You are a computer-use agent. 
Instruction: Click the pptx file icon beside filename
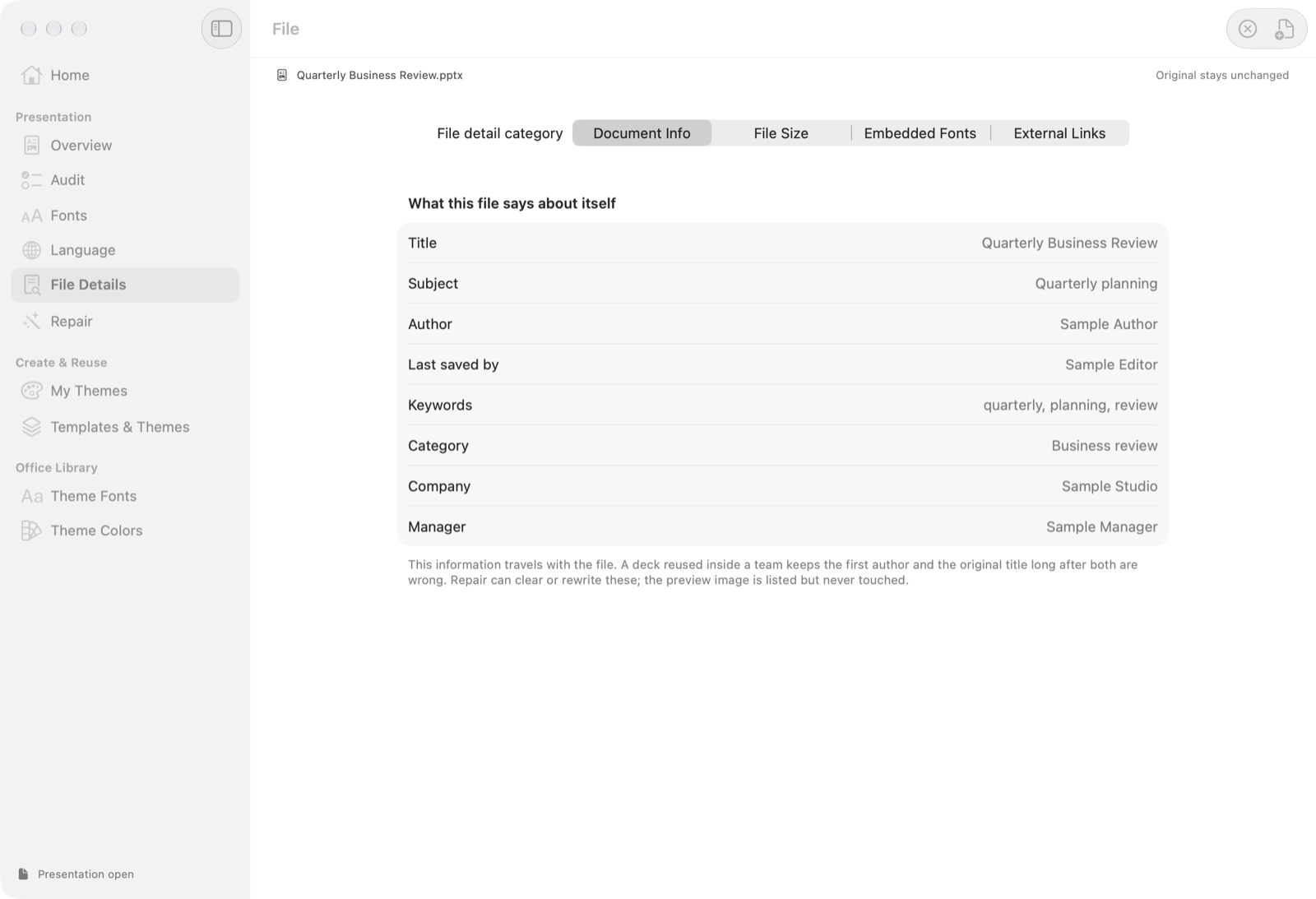coord(282,75)
